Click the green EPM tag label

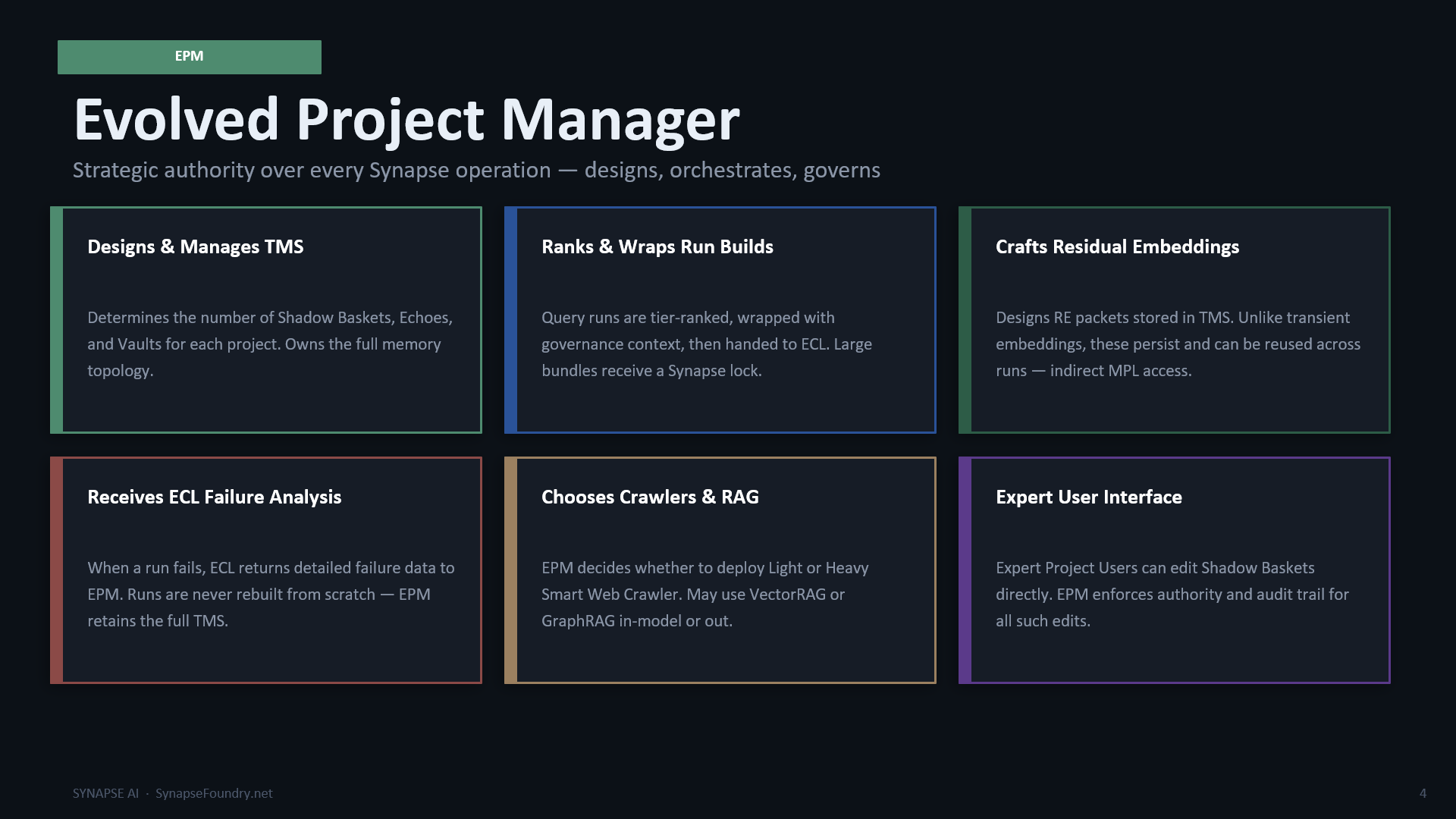click(189, 57)
